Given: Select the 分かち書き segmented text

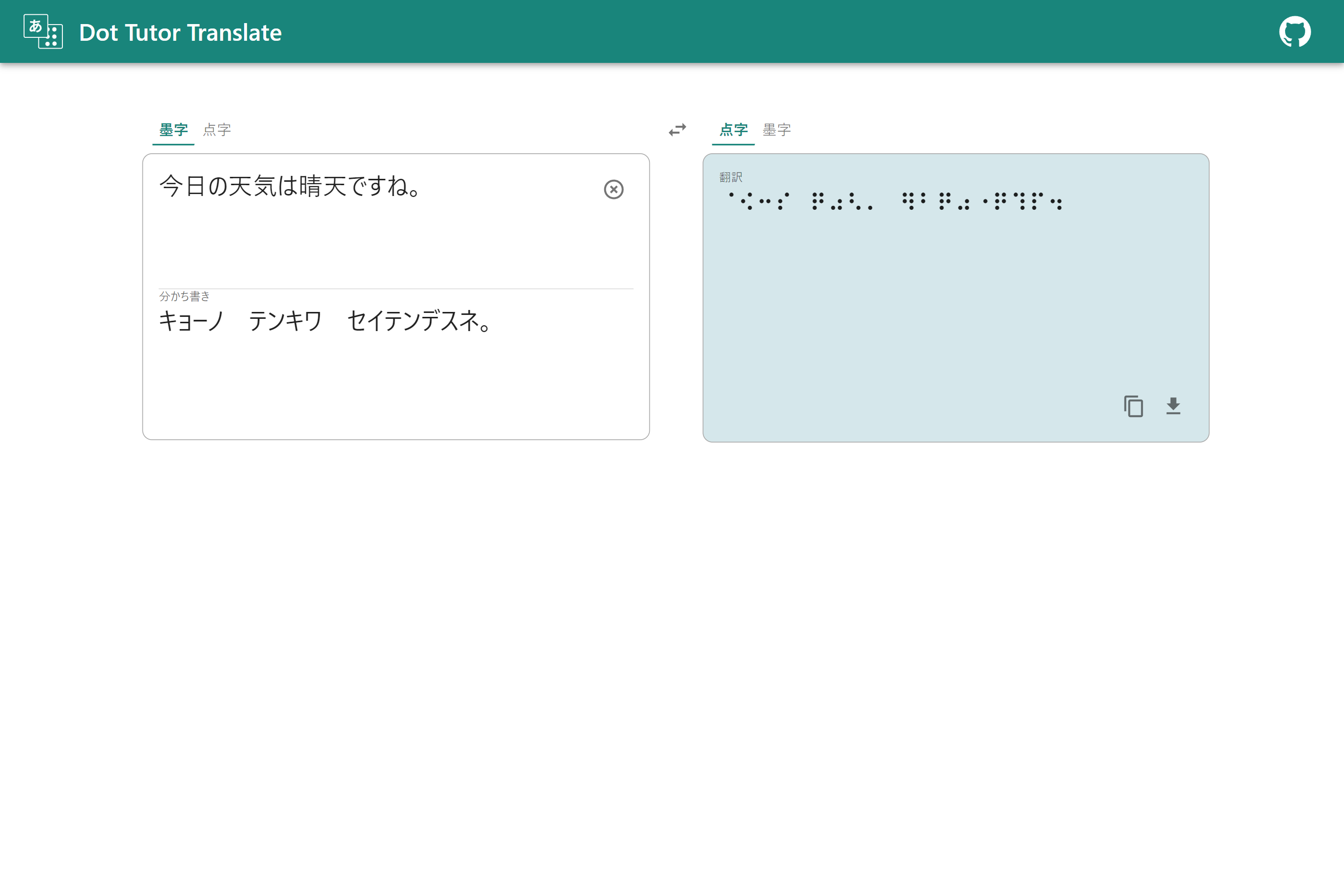Looking at the screenshot, I should [325, 323].
